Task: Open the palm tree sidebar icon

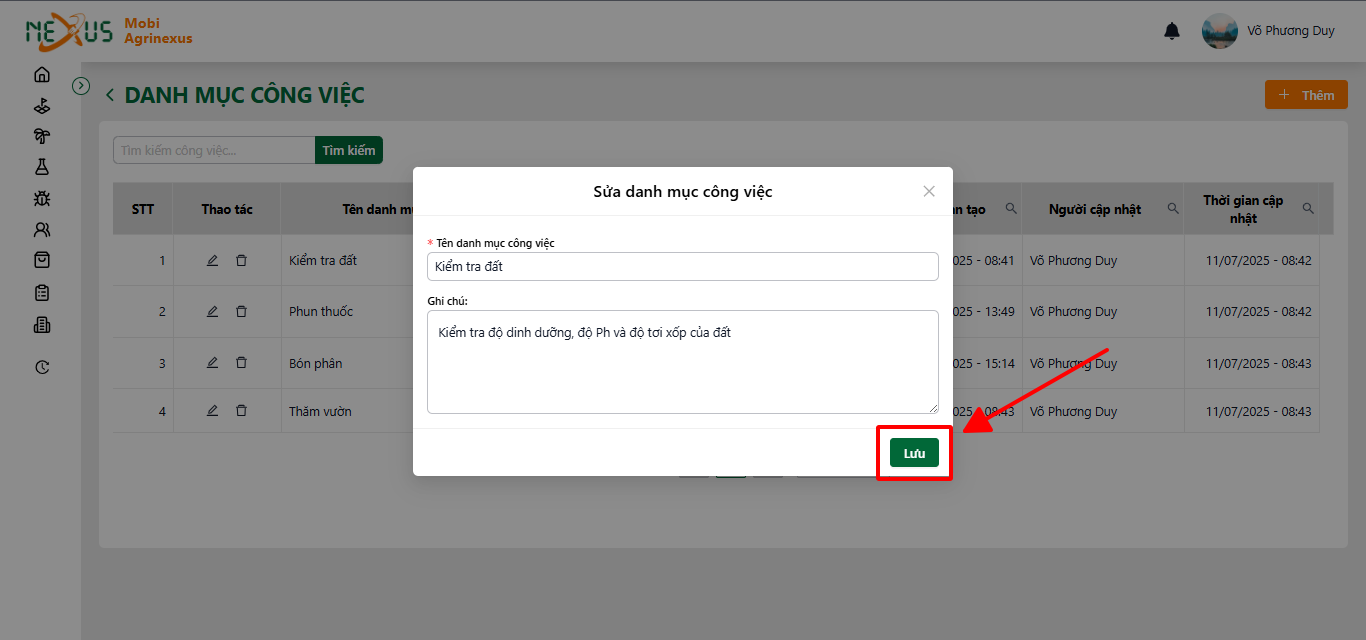Action: 41,136
